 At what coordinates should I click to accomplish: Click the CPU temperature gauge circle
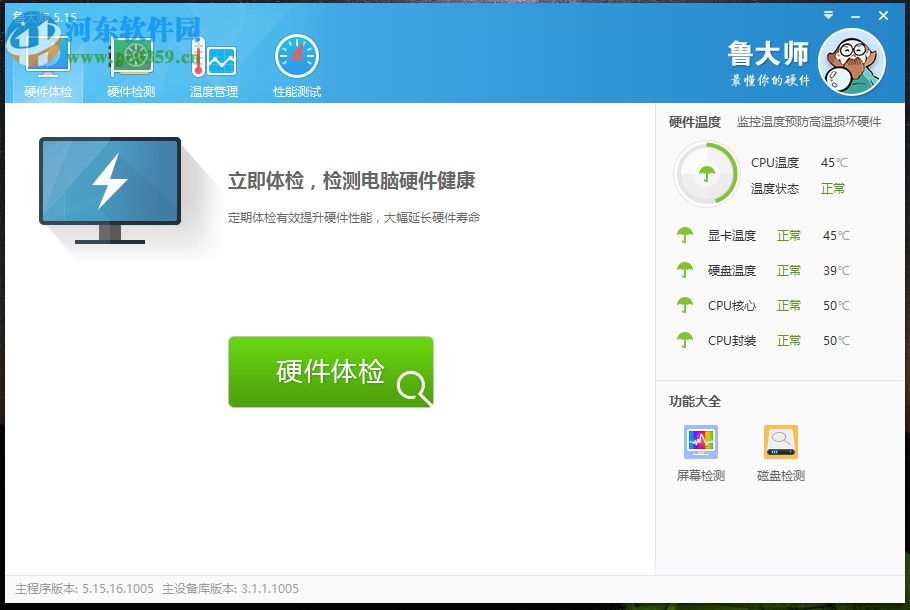[x=706, y=174]
